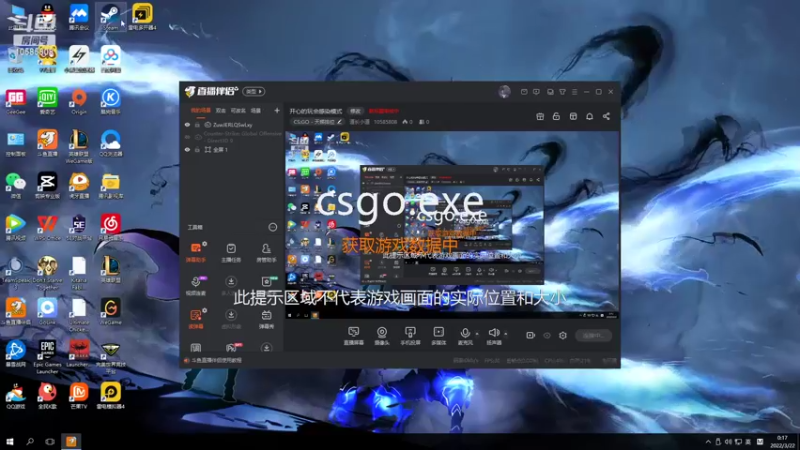Screen dimensions: 800x450
Task: Expand the microphone options arrow
Action: coord(477,334)
